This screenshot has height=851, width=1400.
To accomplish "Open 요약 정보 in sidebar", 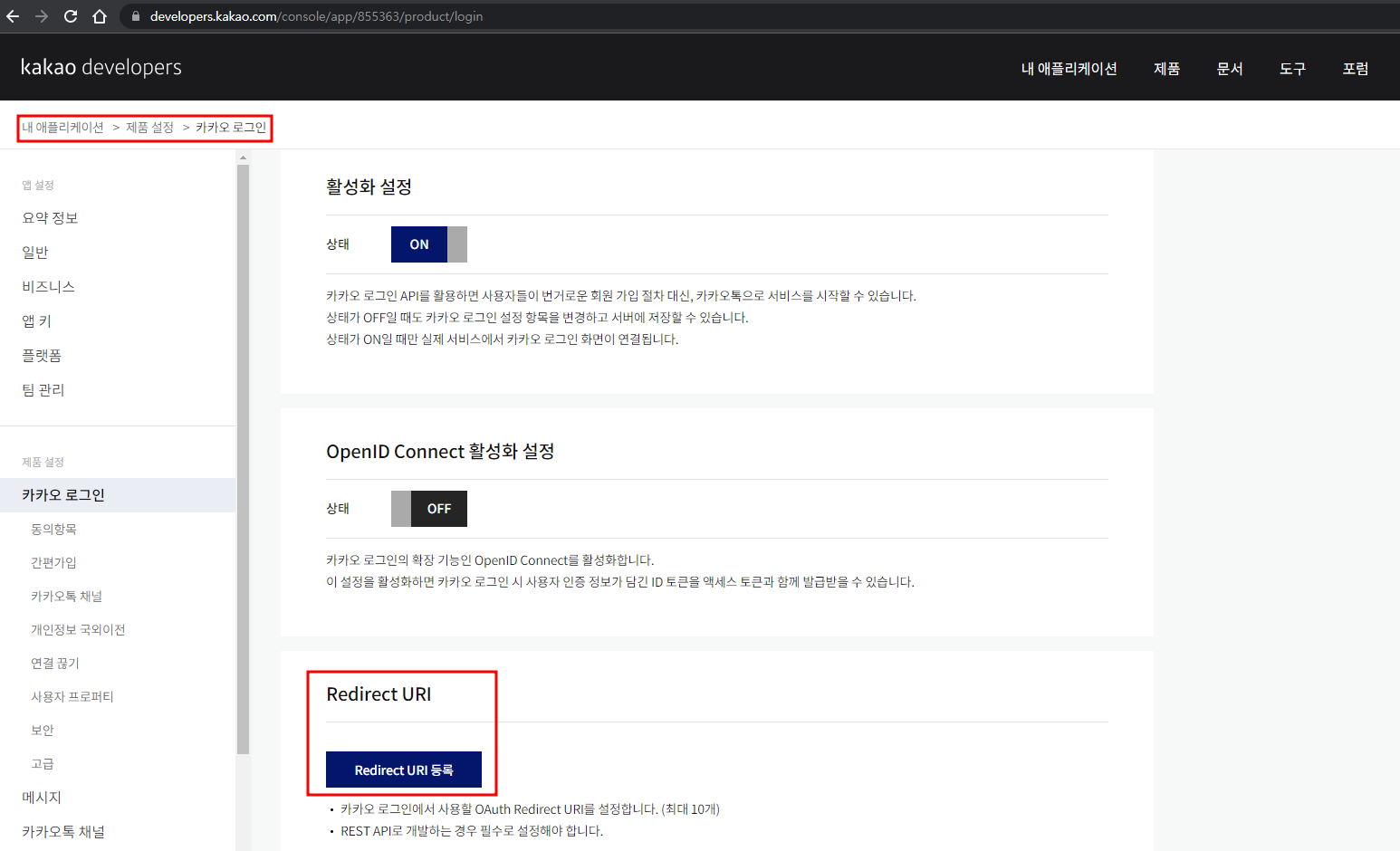I will point(50,218).
